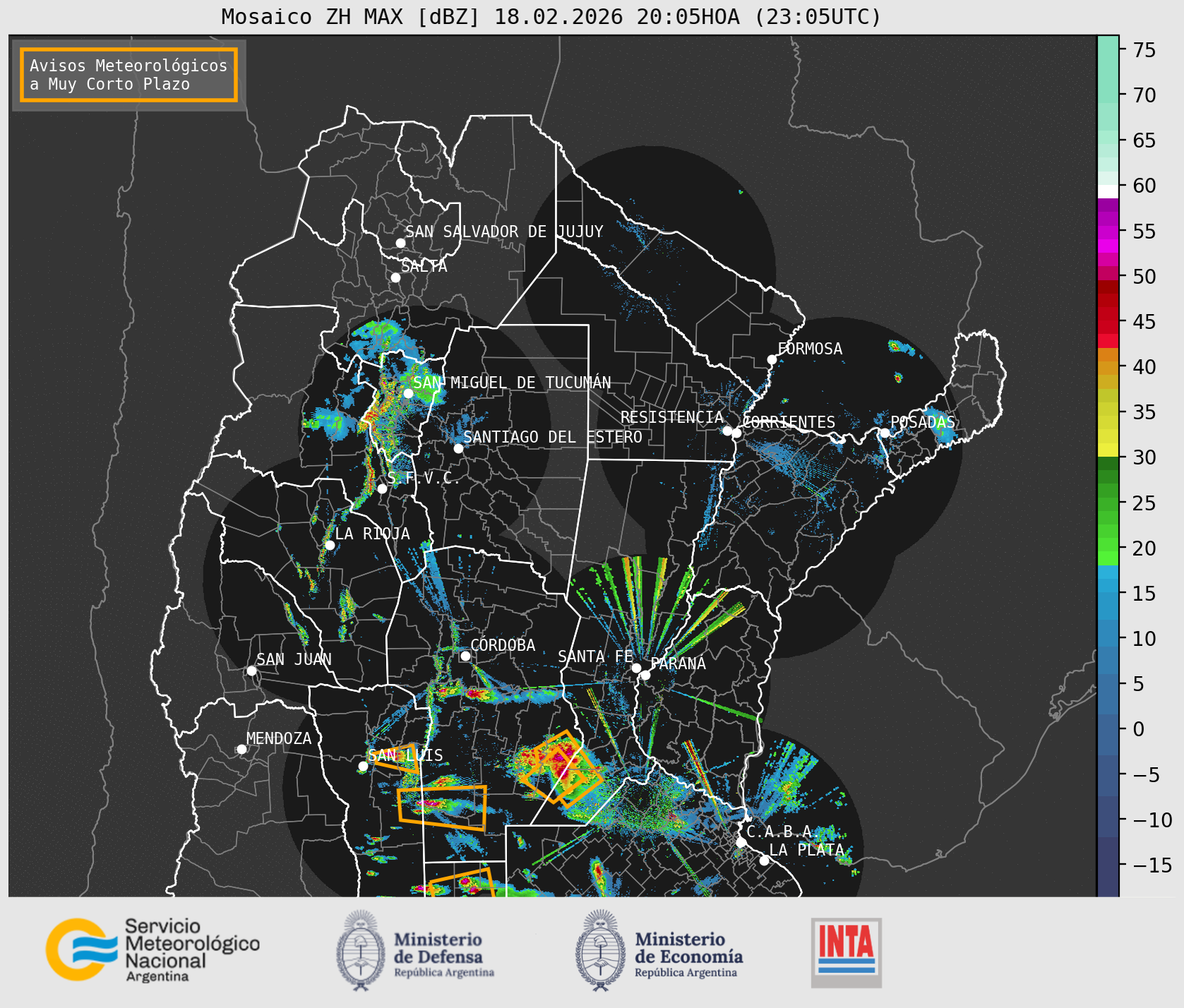Select the Córdoba city marker dot
Screen dimensions: 1184x1008
tap(465, 656)
